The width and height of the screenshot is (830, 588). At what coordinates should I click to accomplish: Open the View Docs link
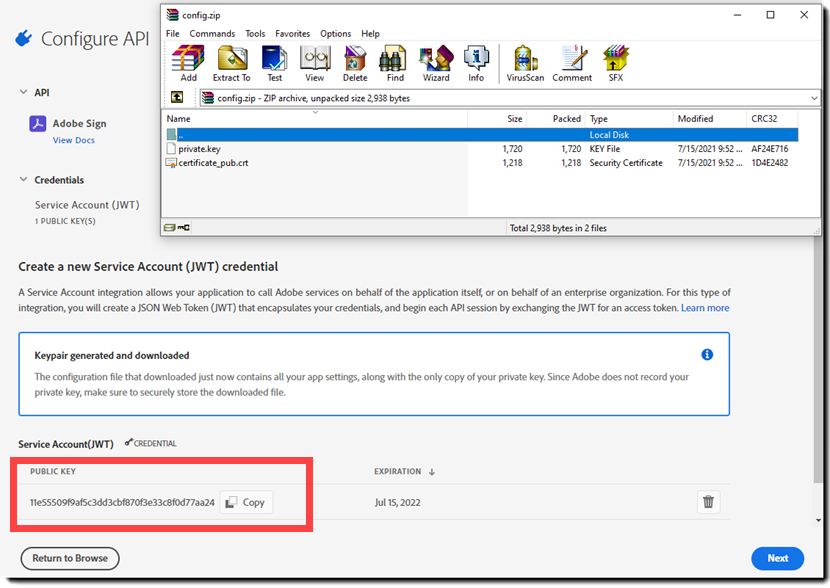[x=74, y=140]
